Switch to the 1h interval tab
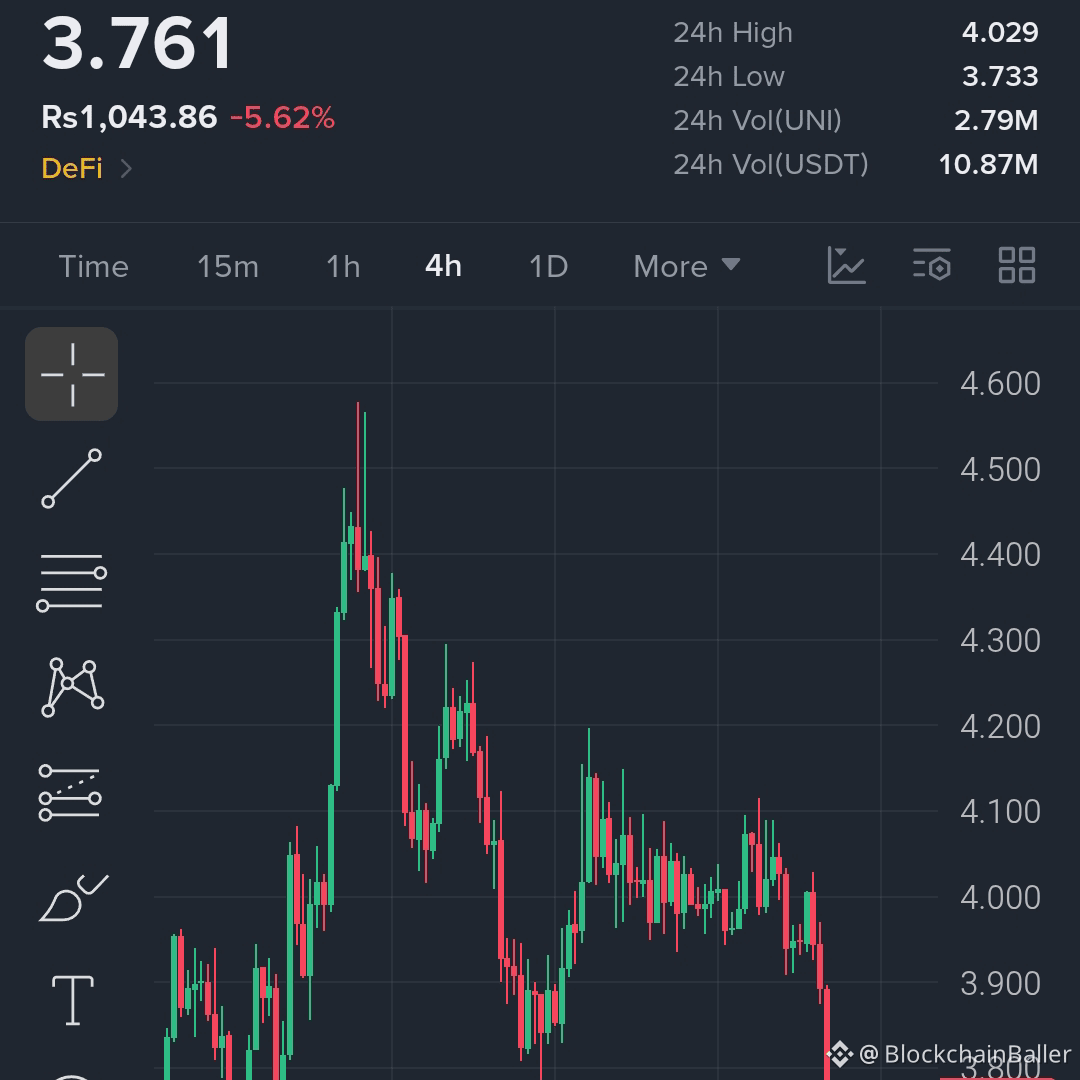 click(x=343, y=267)
